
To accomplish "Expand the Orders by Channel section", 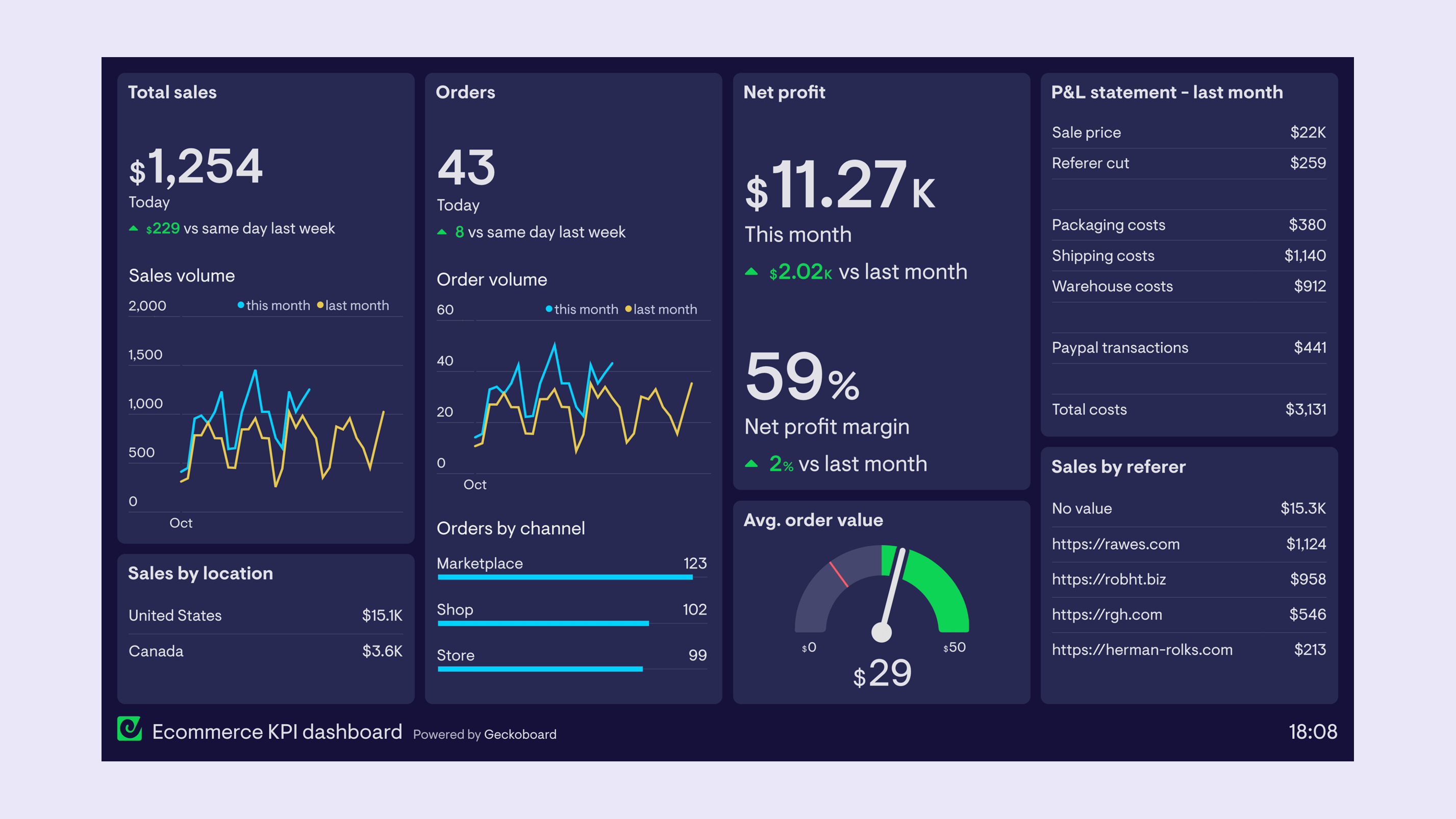I will (510, 527).
